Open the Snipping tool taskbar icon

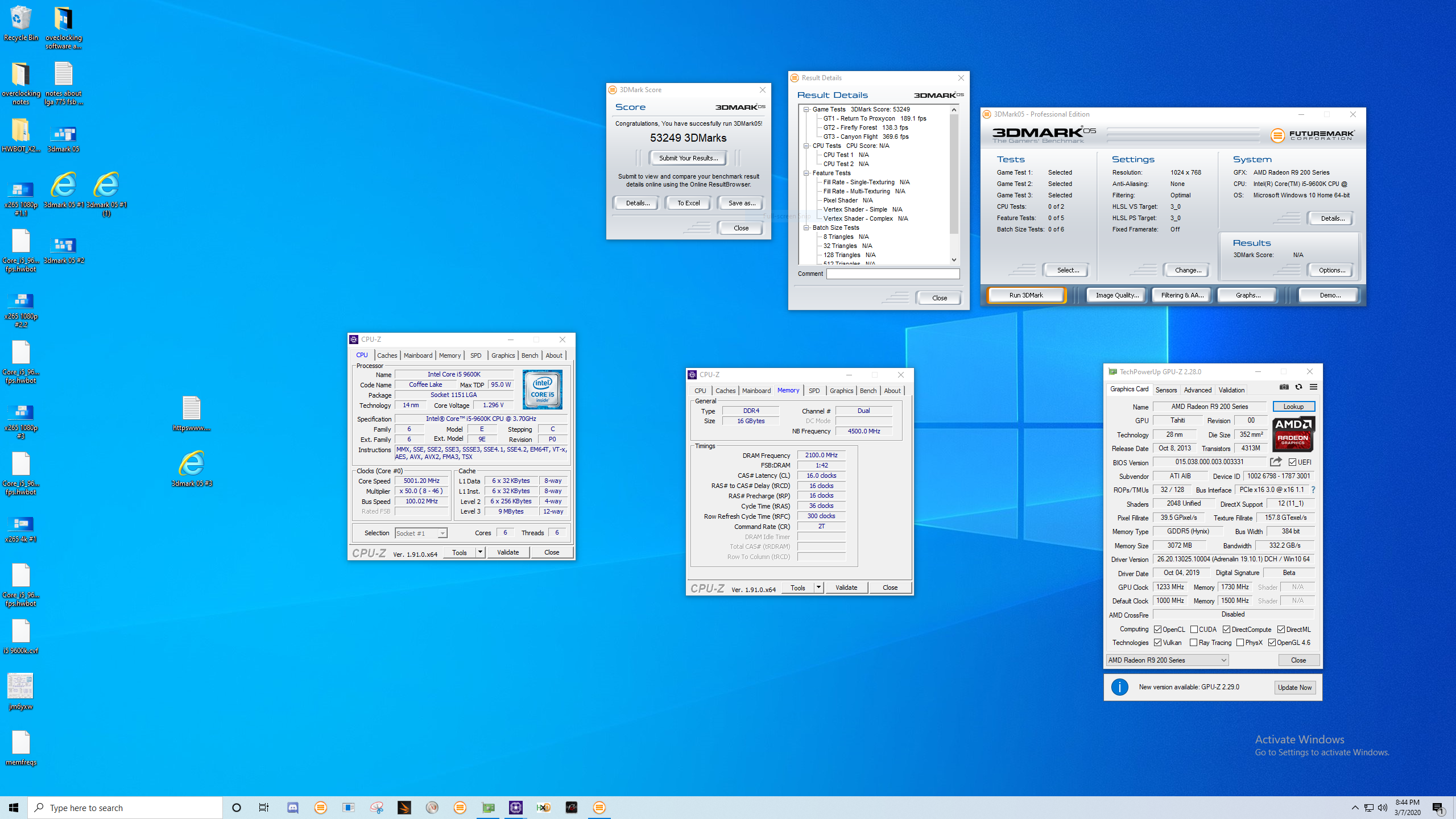pos(377,808)
